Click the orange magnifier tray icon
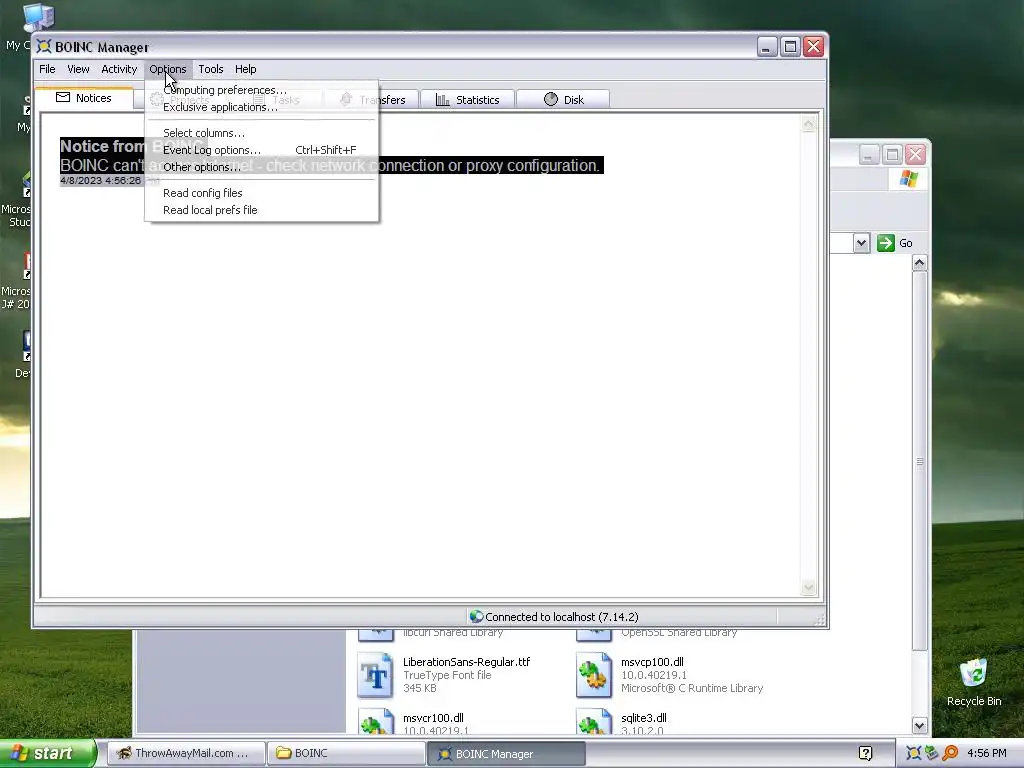Image resolution: width=1024 pixels, height=768 pixels. click(950, 753)
